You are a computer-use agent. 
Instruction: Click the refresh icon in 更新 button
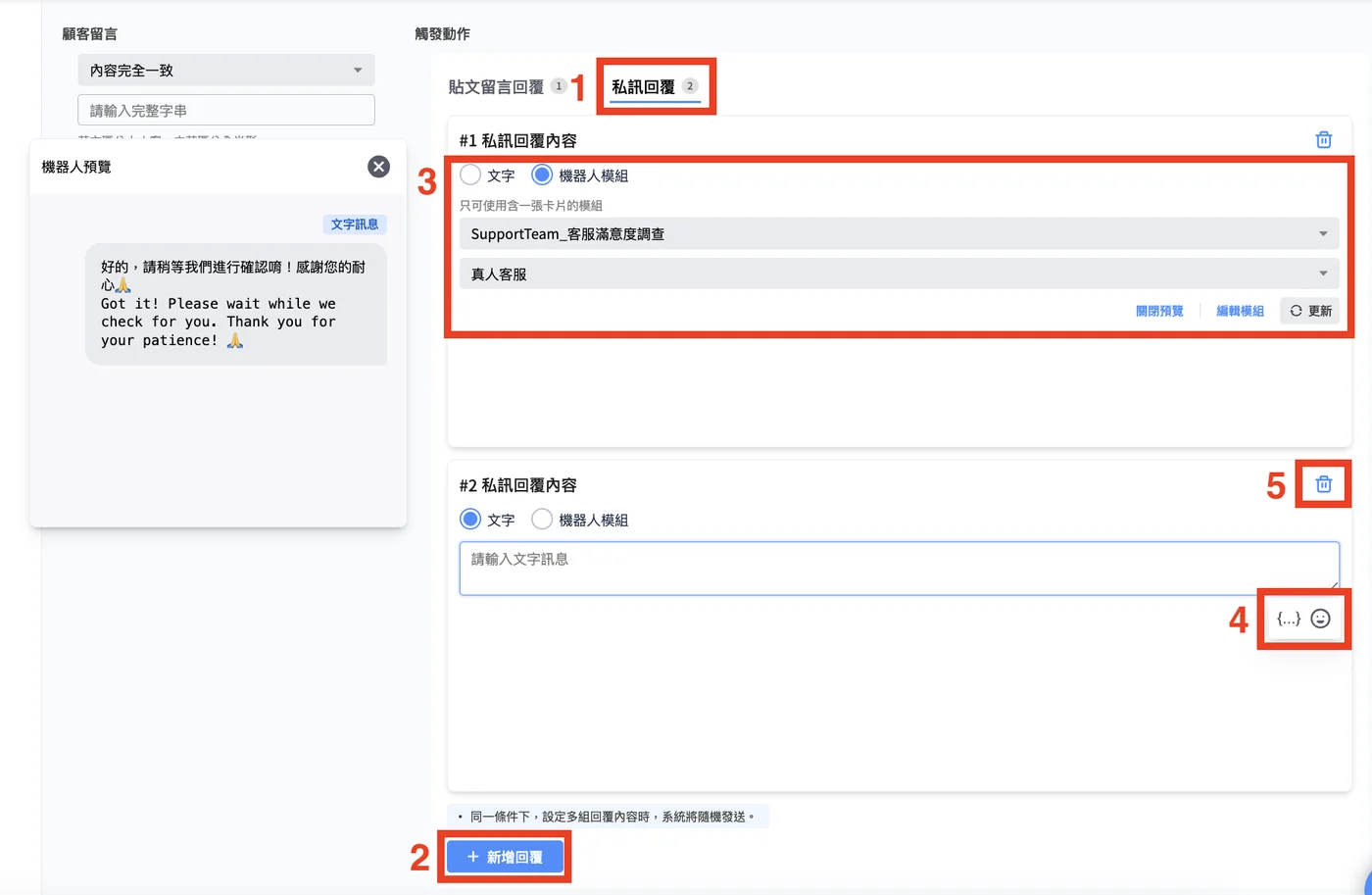(1296, 311)
